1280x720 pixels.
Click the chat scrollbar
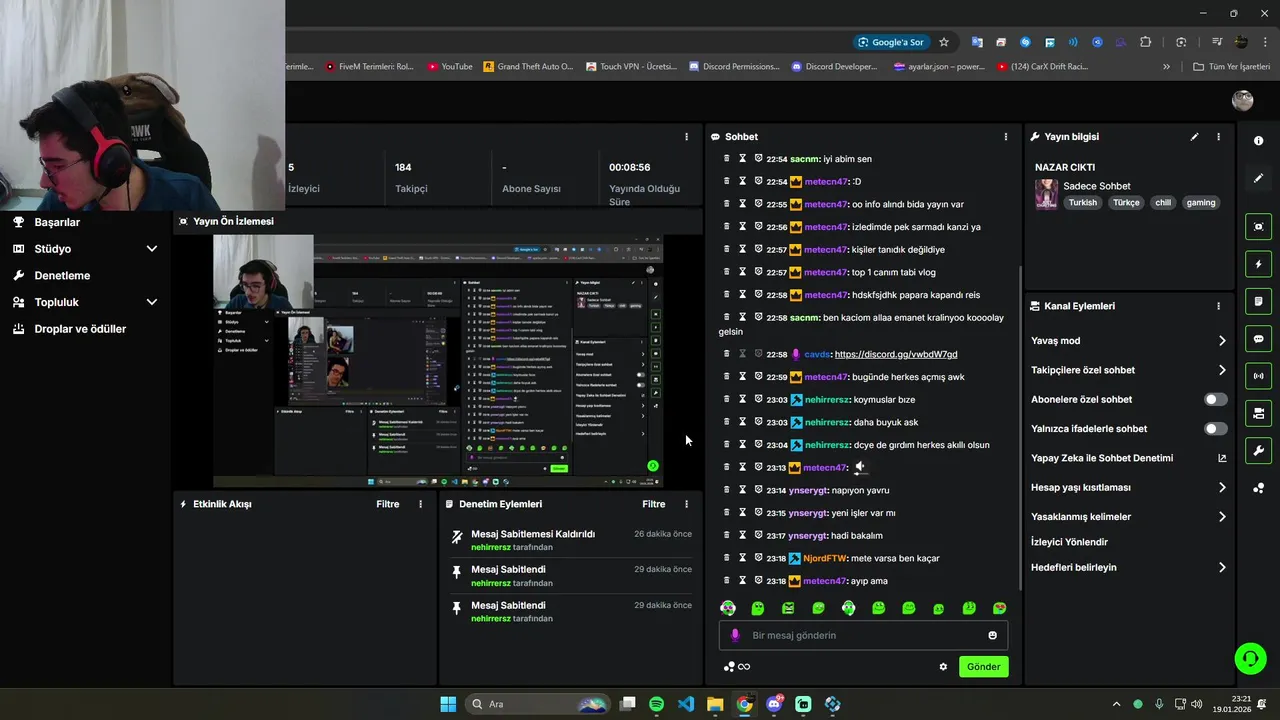[x=1020, y=428]
